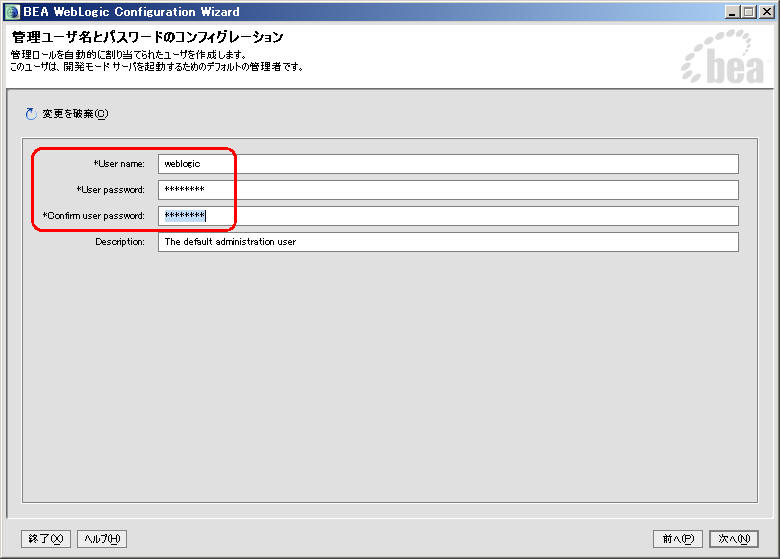The width and height of the screenshot is (780, 559).
Task: Open help with the ヘルプ button
Action: pos(102,539)
